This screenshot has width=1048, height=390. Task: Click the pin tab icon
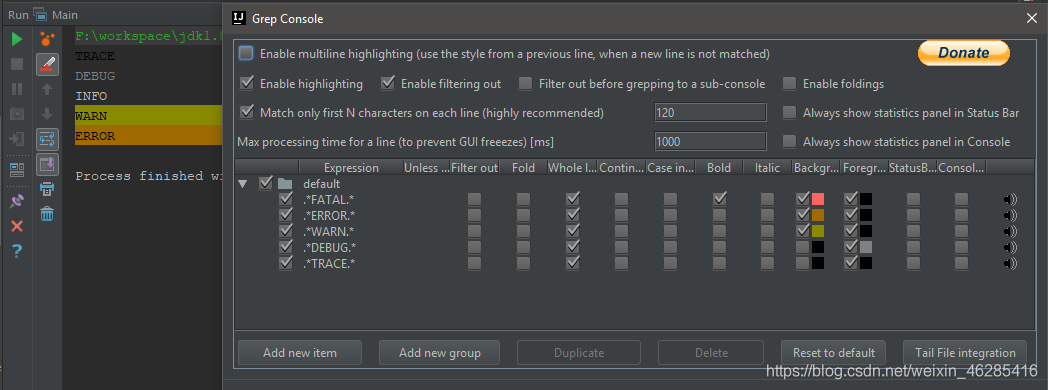coord(17,202)
